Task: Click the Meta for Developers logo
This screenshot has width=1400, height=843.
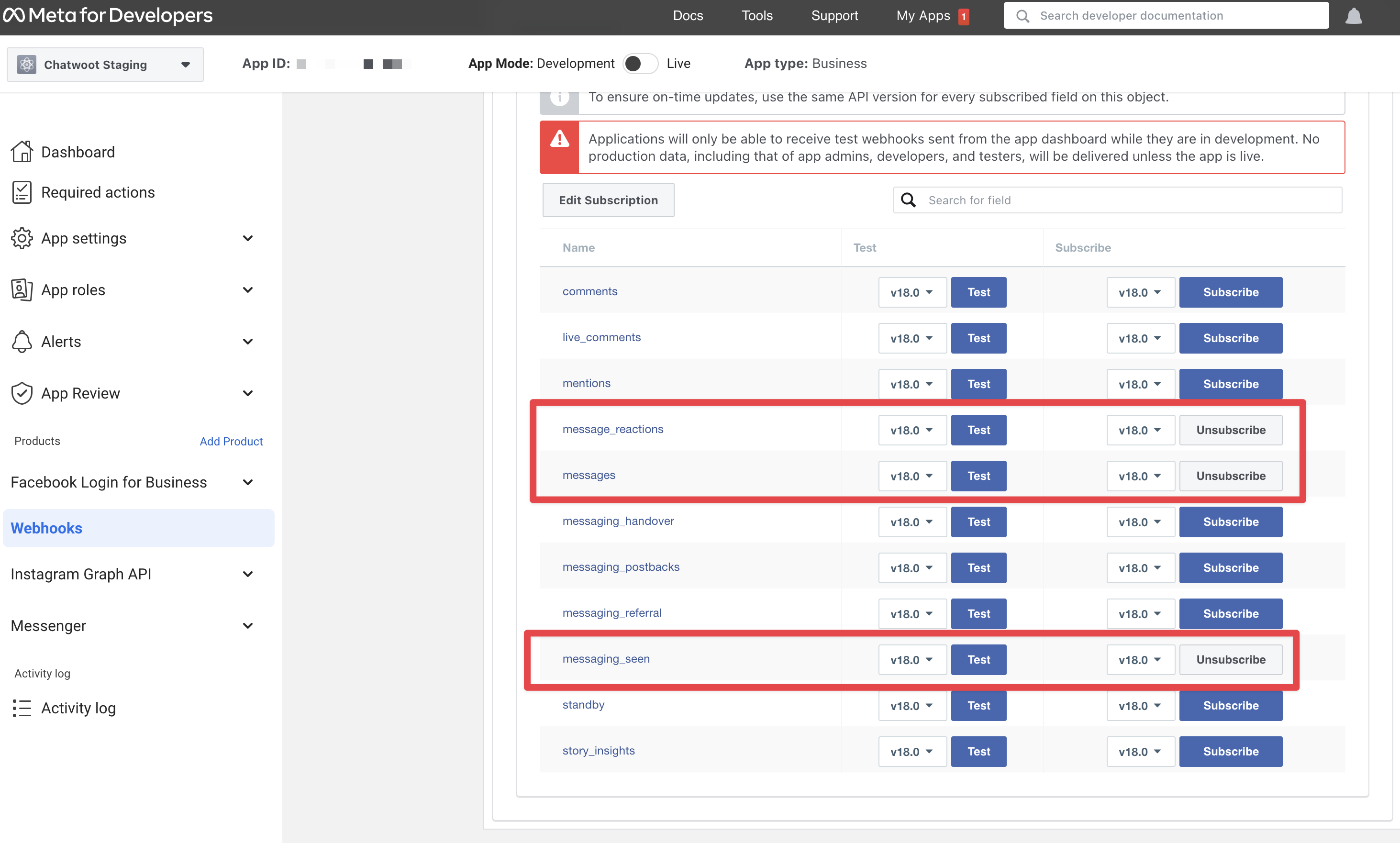Action: (109, 16)
